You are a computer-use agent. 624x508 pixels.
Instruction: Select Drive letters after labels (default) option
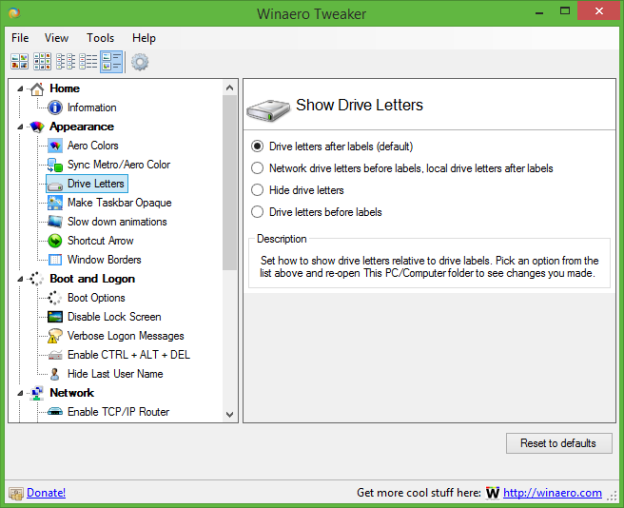pyautogui.click(x=332, y=146)
